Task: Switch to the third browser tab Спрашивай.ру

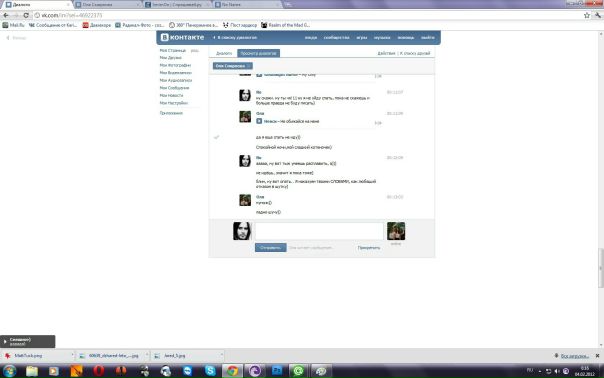Action: tap(177, 5)
